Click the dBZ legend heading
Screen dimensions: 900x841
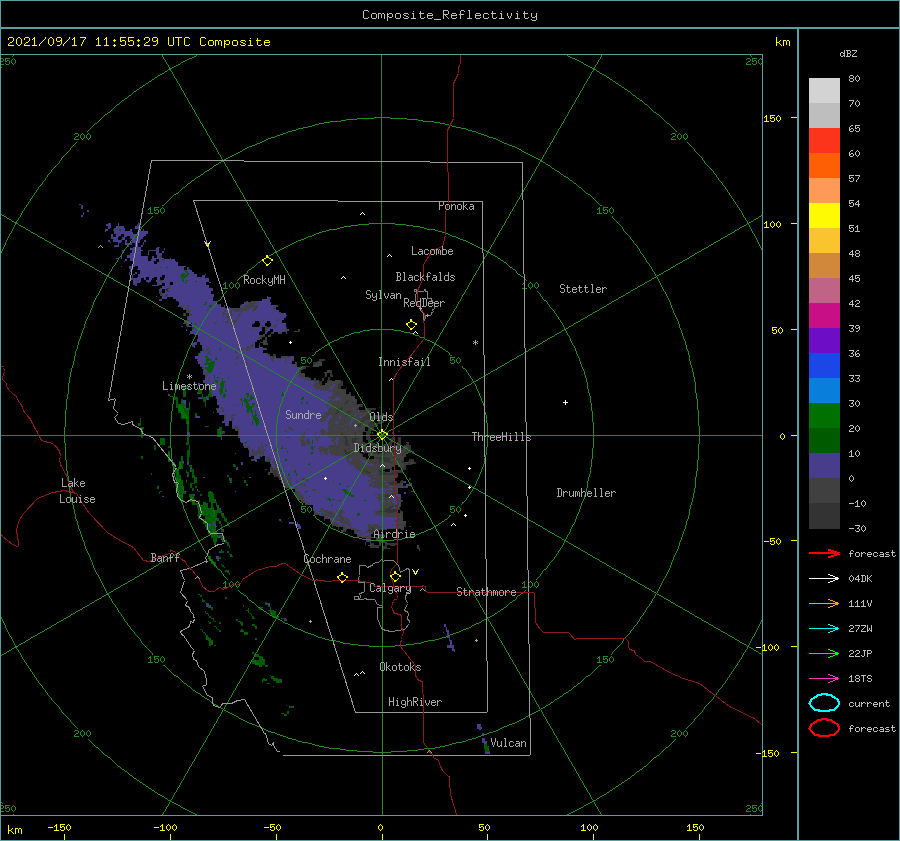tap(848, 53)
